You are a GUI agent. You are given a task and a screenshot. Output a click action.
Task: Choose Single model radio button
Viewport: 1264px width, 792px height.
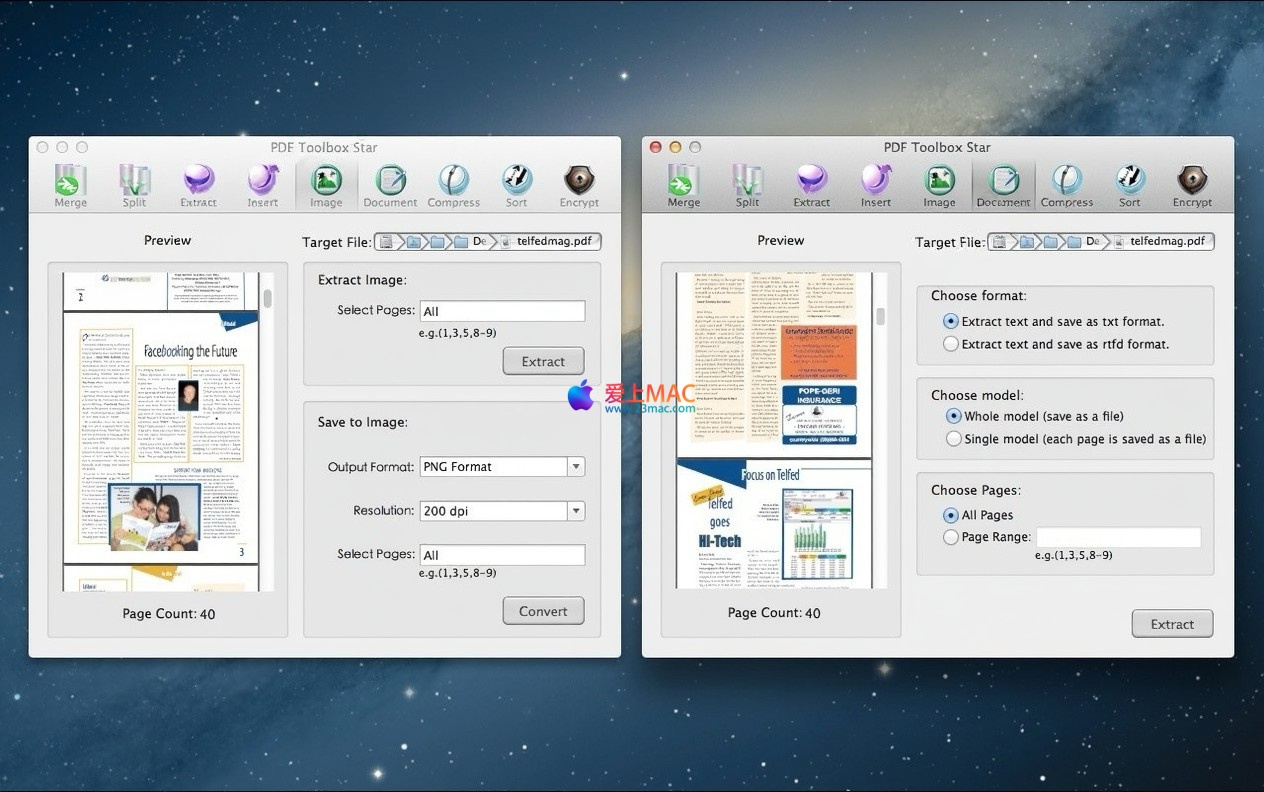[x=954, y=439]
